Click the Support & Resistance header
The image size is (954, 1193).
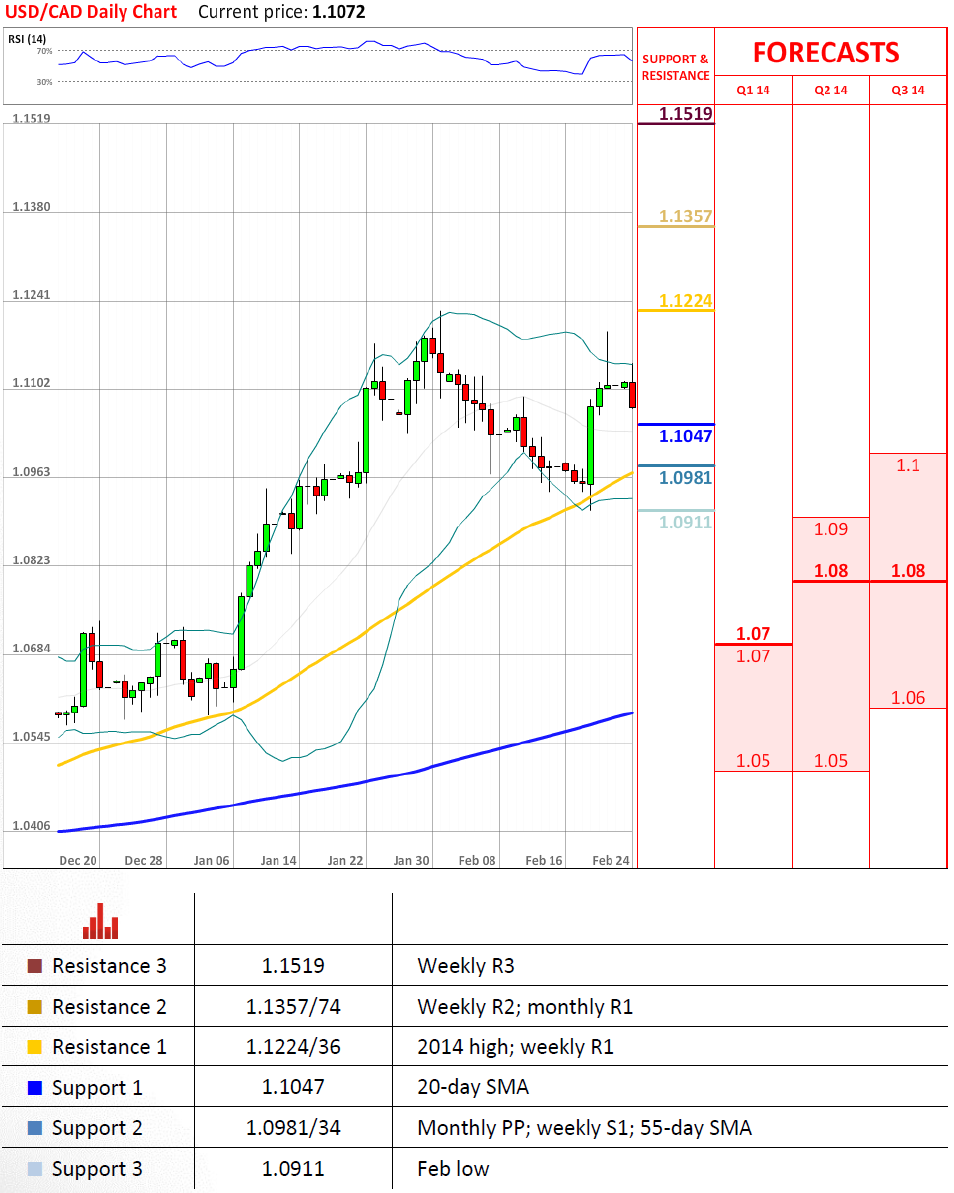675,67
